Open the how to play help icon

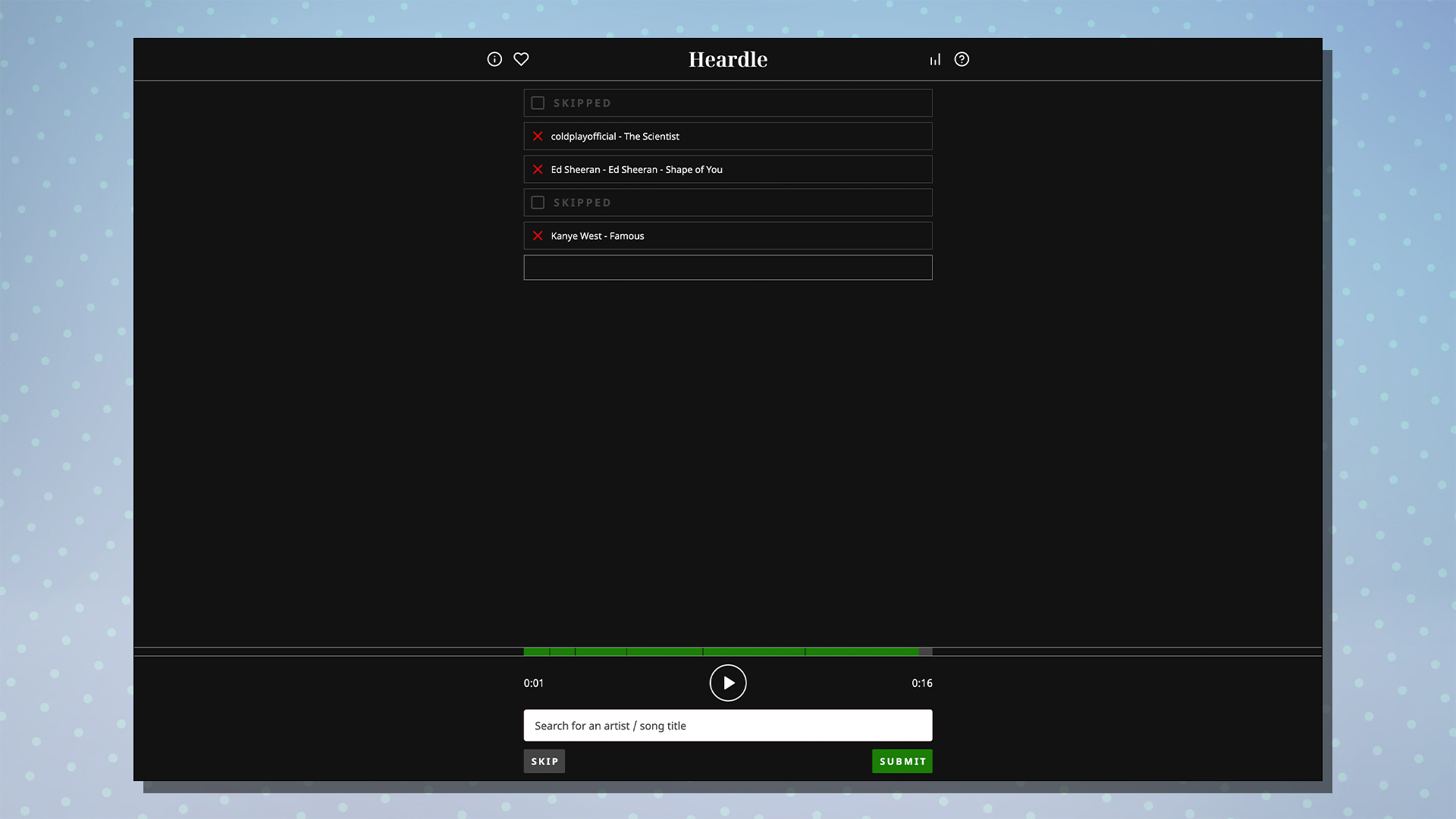962,59
